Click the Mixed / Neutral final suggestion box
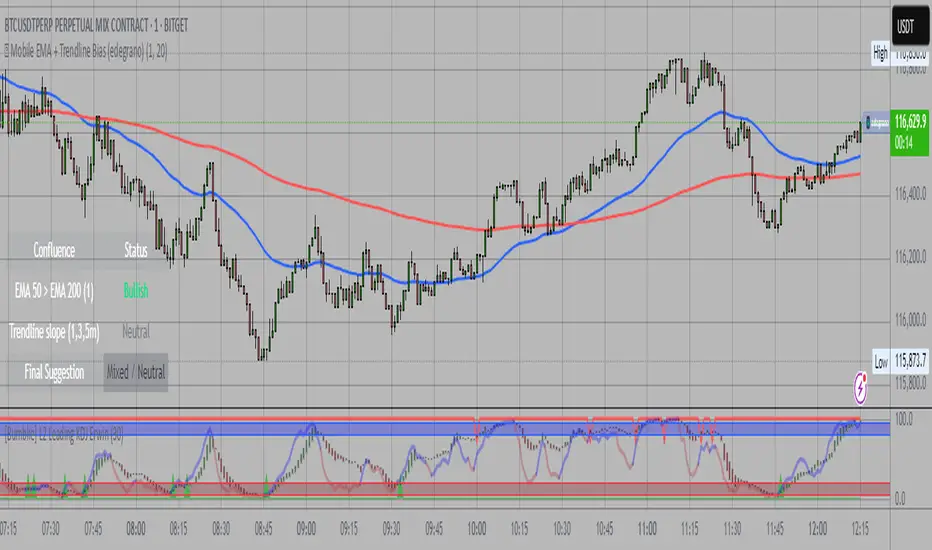The width and height of the screenshot is (932, 550). click(x=136, y=372)
